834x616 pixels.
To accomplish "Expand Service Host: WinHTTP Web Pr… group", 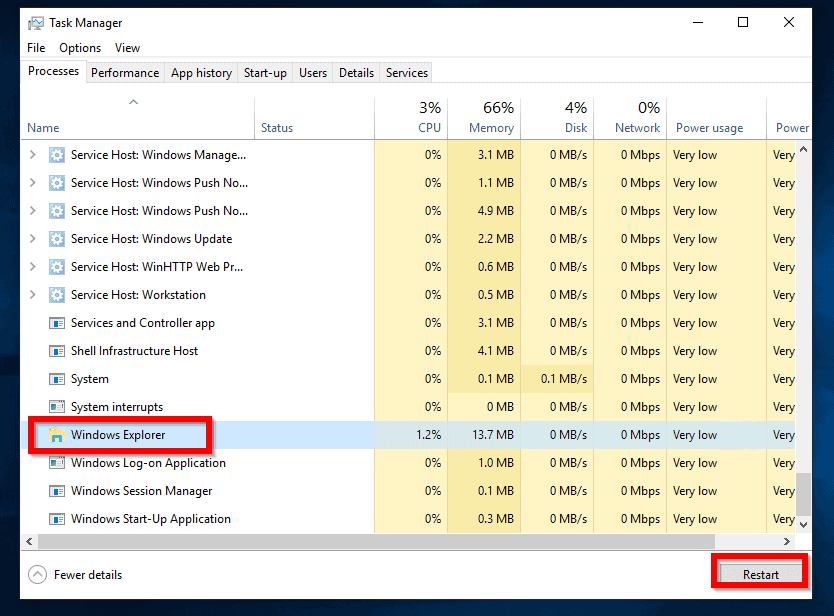I will pos(33,267).
